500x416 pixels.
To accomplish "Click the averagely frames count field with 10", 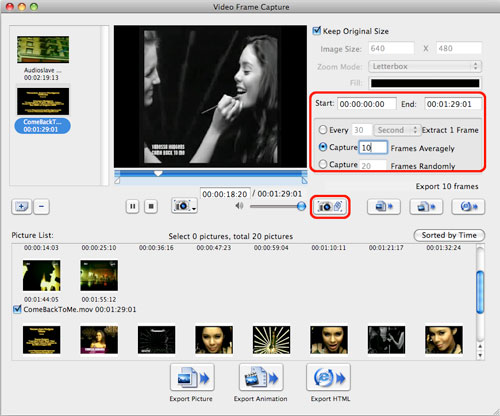I will (373, 148).
